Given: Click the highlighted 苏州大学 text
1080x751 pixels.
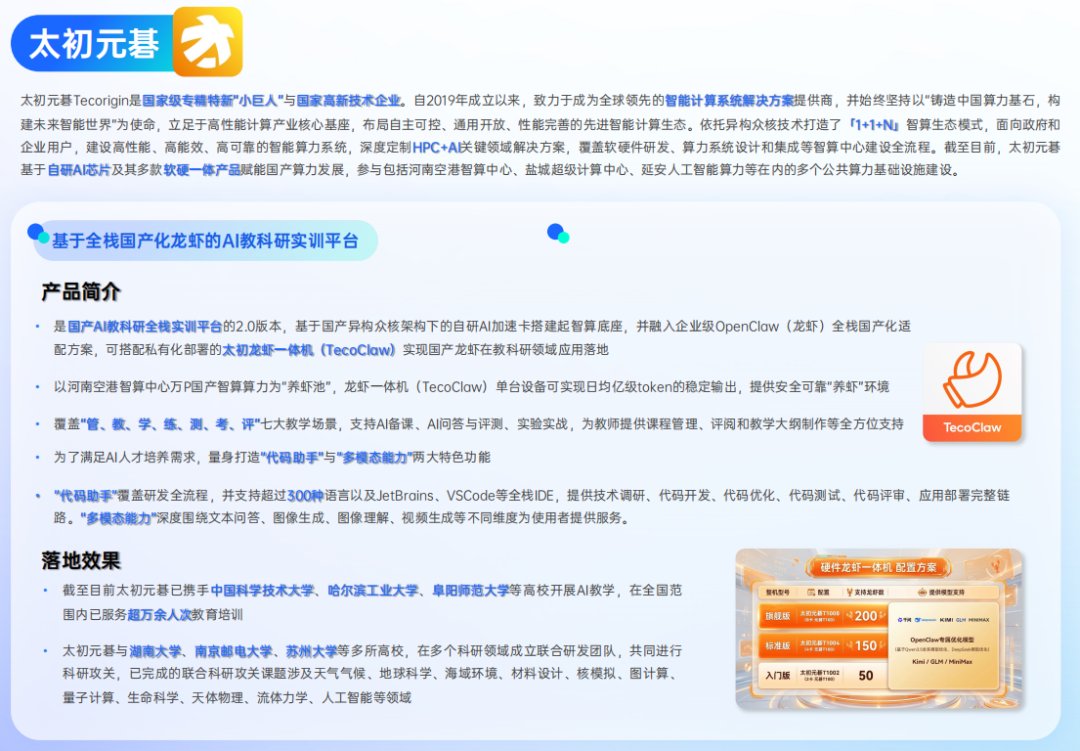Looking at the screenshot, I should 311,651.
